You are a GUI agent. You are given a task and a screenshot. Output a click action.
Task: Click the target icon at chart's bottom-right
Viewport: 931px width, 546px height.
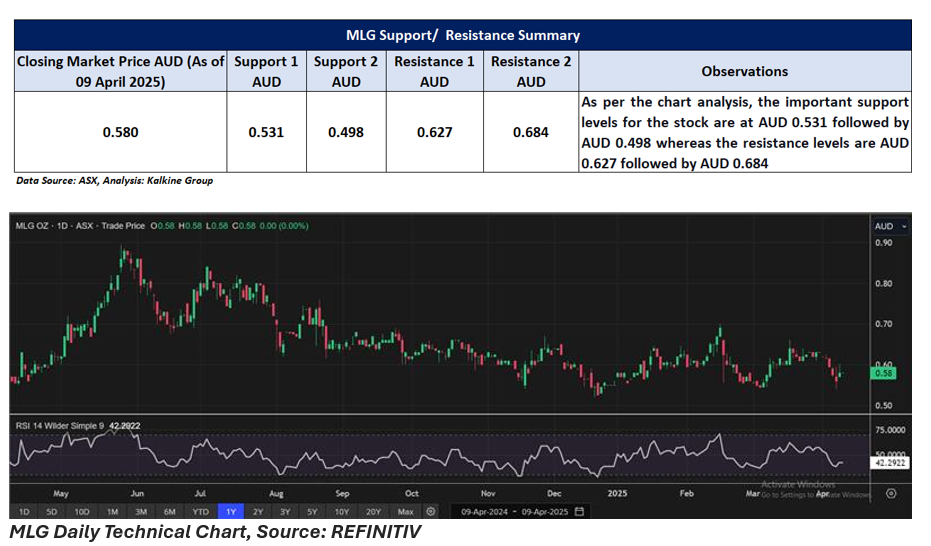(x=891, y=493)
